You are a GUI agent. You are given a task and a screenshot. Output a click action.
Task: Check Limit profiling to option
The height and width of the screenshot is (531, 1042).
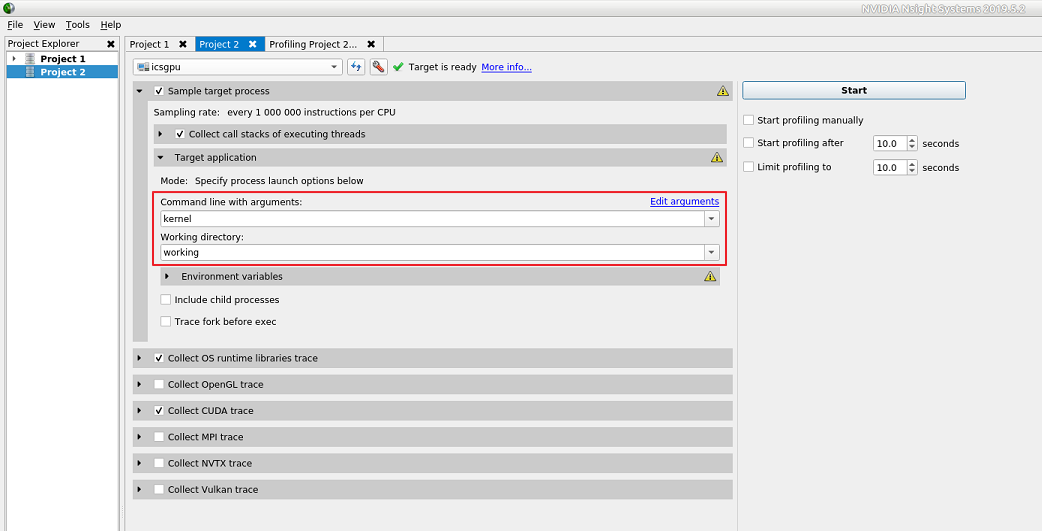pyautogui.click(x=749, y=167)
